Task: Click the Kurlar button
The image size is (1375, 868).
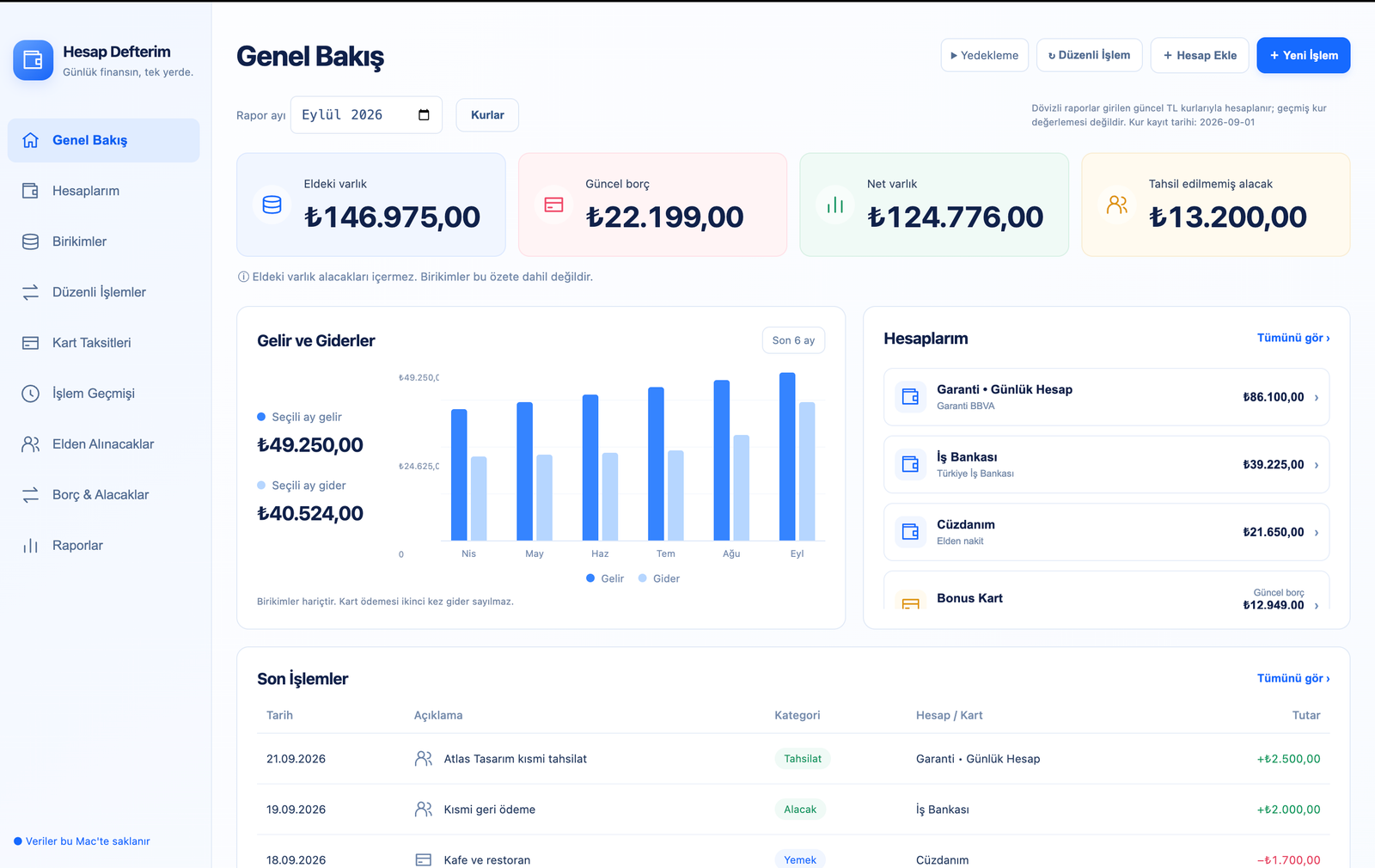Action: coord(487,115)
